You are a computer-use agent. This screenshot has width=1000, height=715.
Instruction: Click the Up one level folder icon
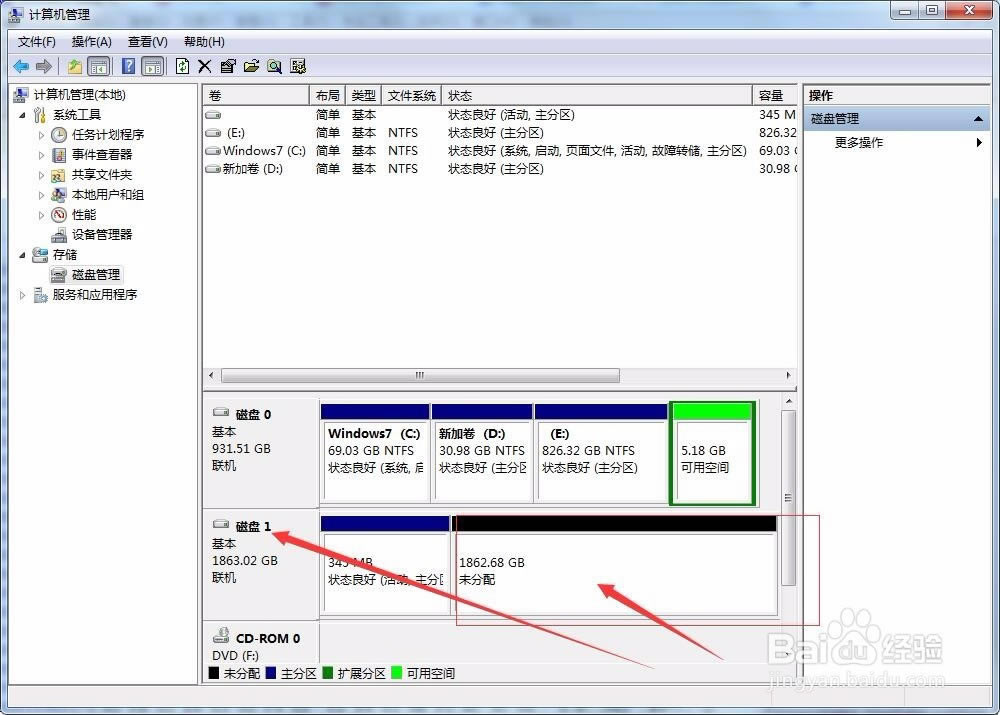(x=75, y=66)
